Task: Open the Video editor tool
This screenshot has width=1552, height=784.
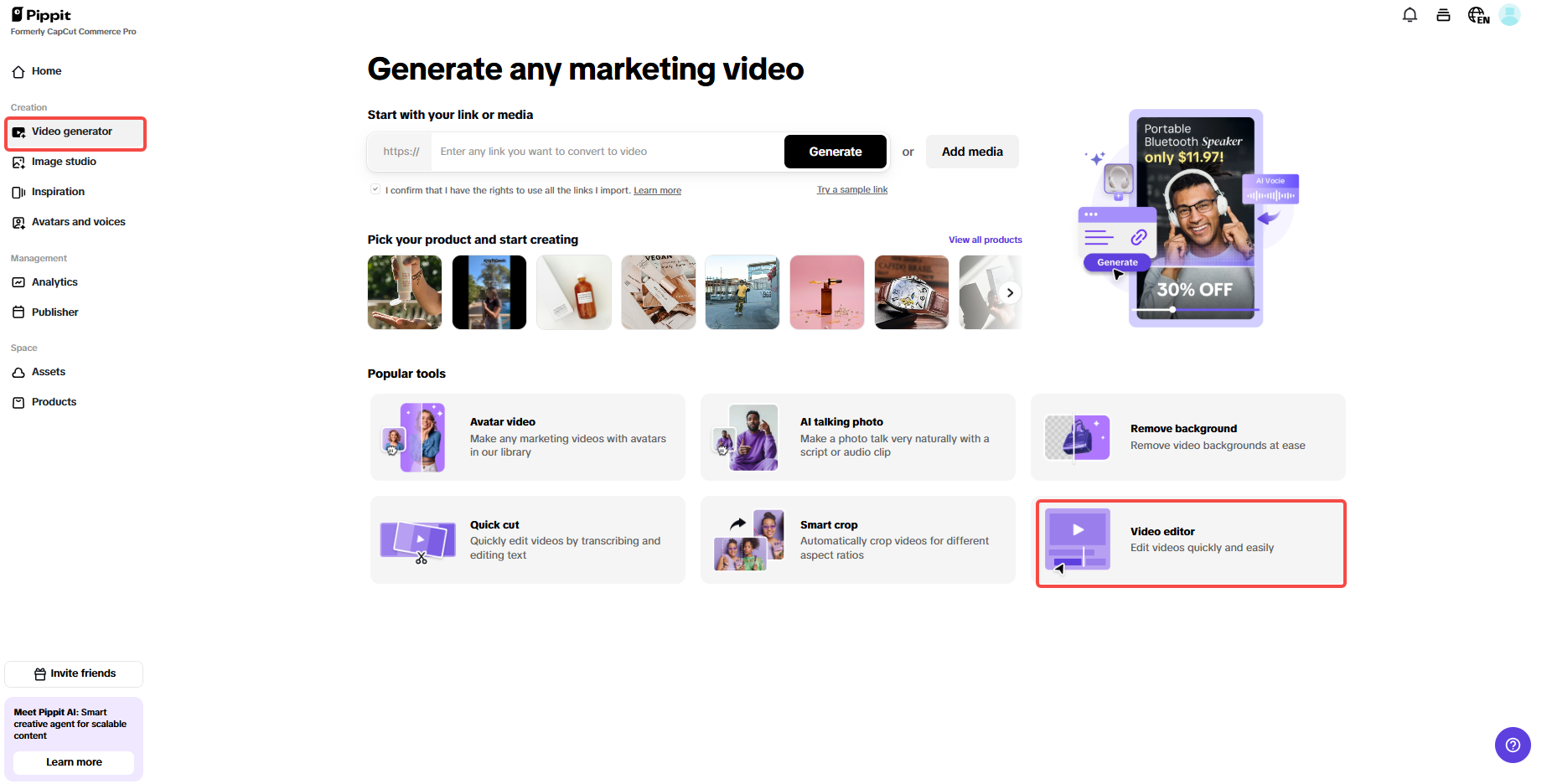Action: [x=1190, y=541]
